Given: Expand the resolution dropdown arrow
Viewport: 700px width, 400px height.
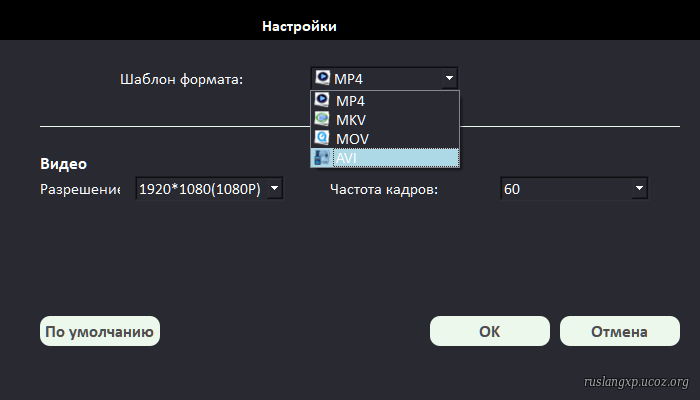Looking at the screenshot, I should coord(275,188).
